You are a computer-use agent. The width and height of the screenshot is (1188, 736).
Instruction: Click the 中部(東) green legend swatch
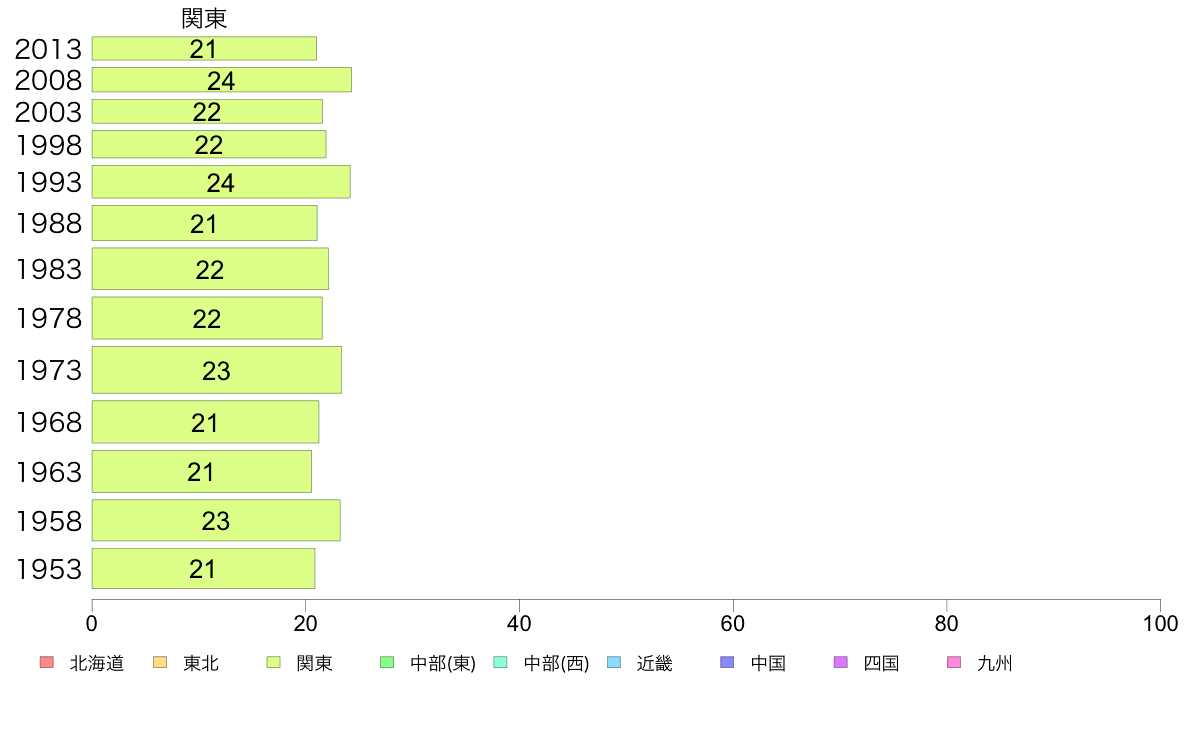[x=386, y=662]
